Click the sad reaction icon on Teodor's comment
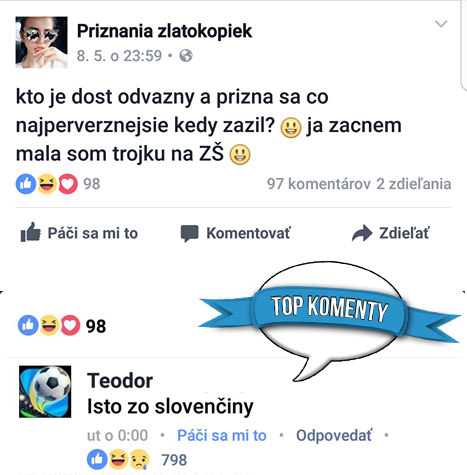The height and width of the screenshot is (475, 467). coord(139,460)
